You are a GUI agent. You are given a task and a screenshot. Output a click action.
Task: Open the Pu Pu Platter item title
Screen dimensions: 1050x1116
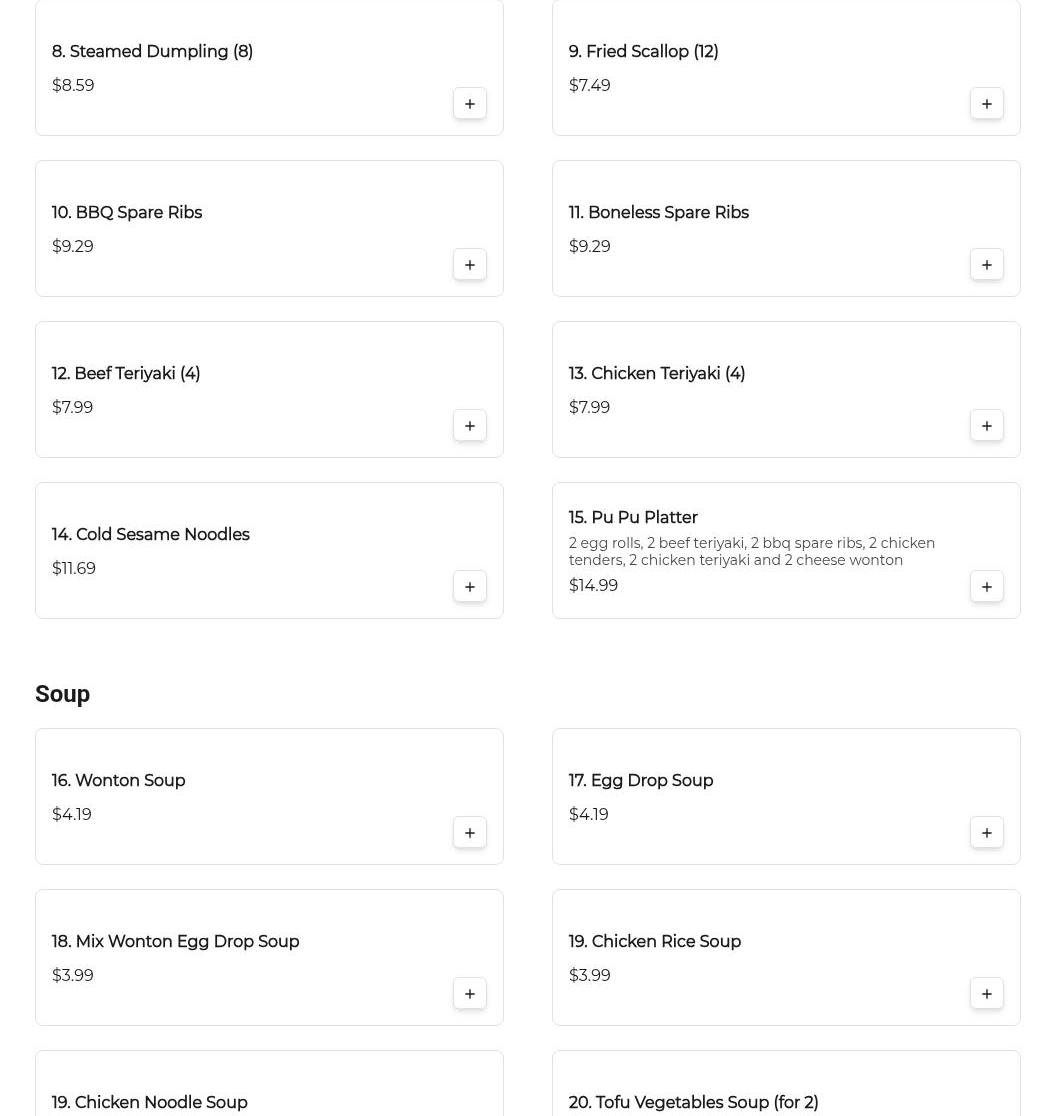click(x=633, y=517)
